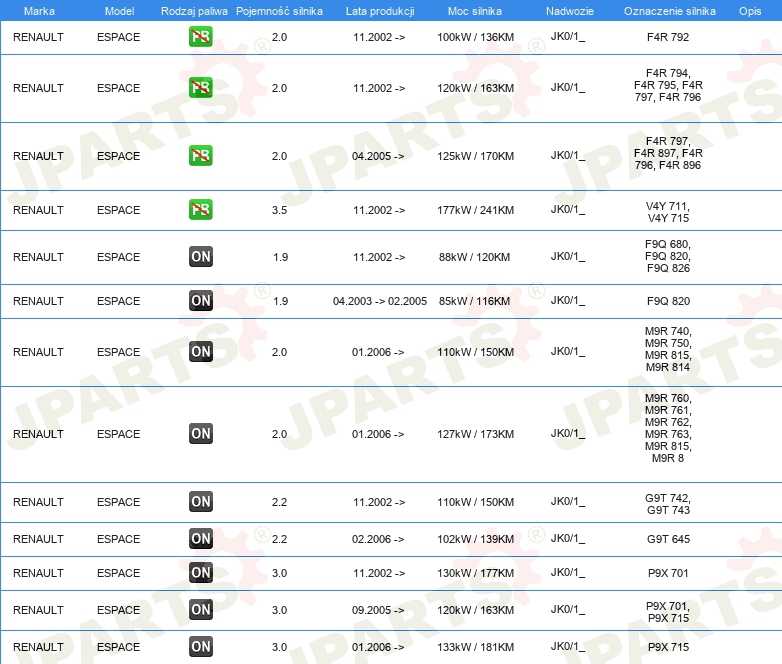This screenshot has height=664, width=782.
Task: Click the Rodzaj paliwa column header
Action: pos(194,11)
